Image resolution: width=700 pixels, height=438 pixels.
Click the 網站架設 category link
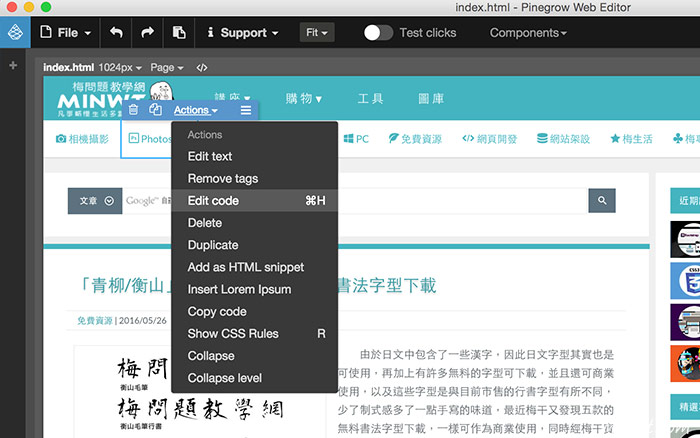tap(563, 139)
